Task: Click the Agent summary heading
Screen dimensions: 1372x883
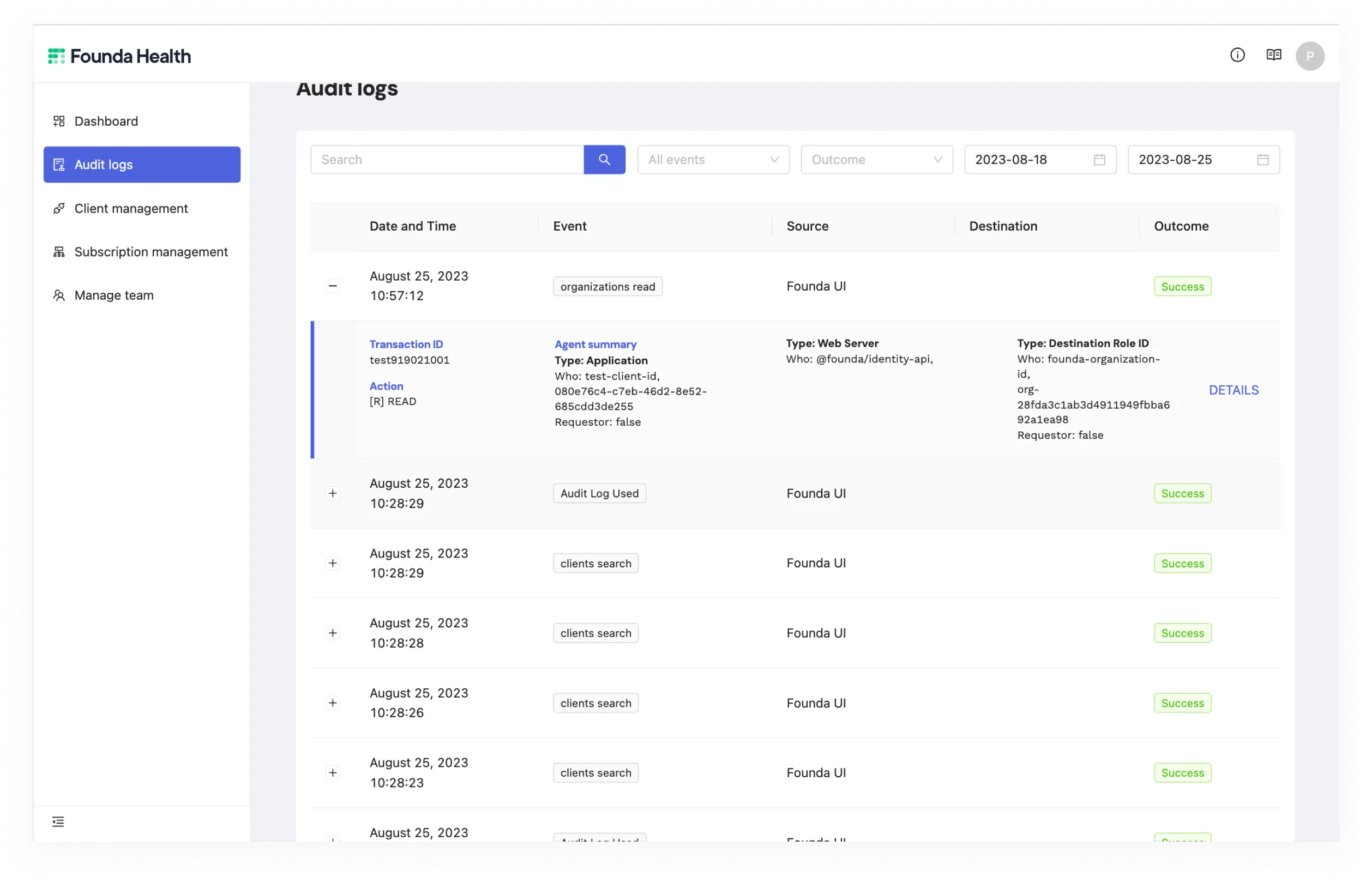Action: pos(595,344)
